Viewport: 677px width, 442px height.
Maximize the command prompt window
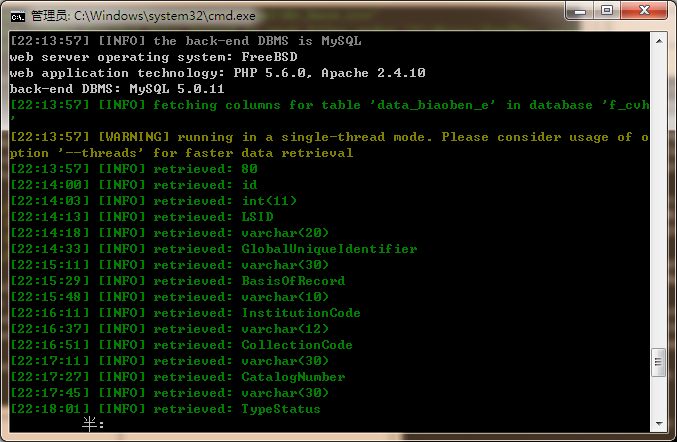click(607, 10)
